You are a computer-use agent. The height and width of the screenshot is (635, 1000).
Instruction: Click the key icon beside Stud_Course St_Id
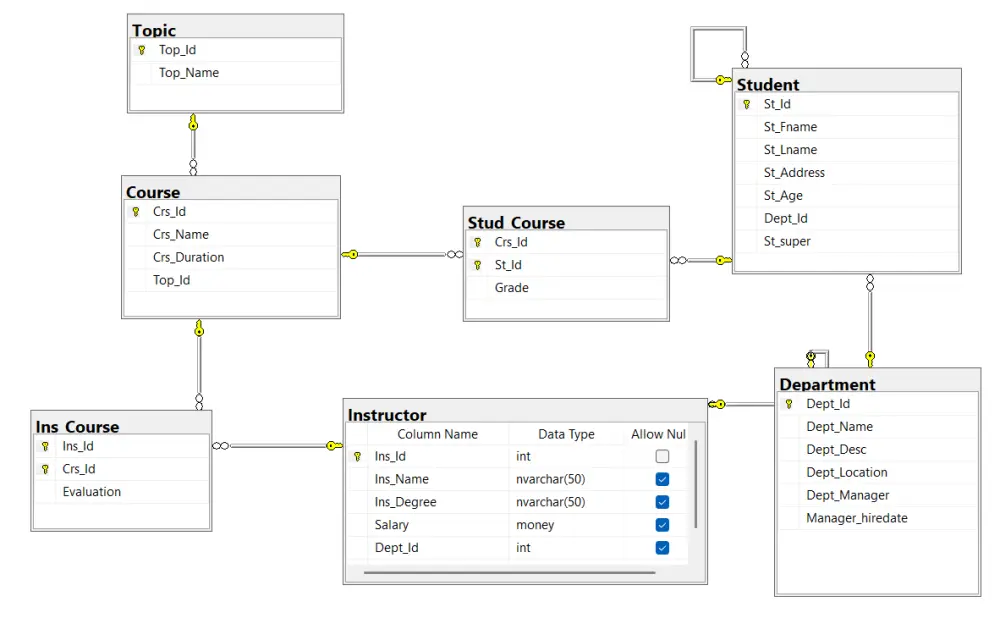click(x=477, y=265)
